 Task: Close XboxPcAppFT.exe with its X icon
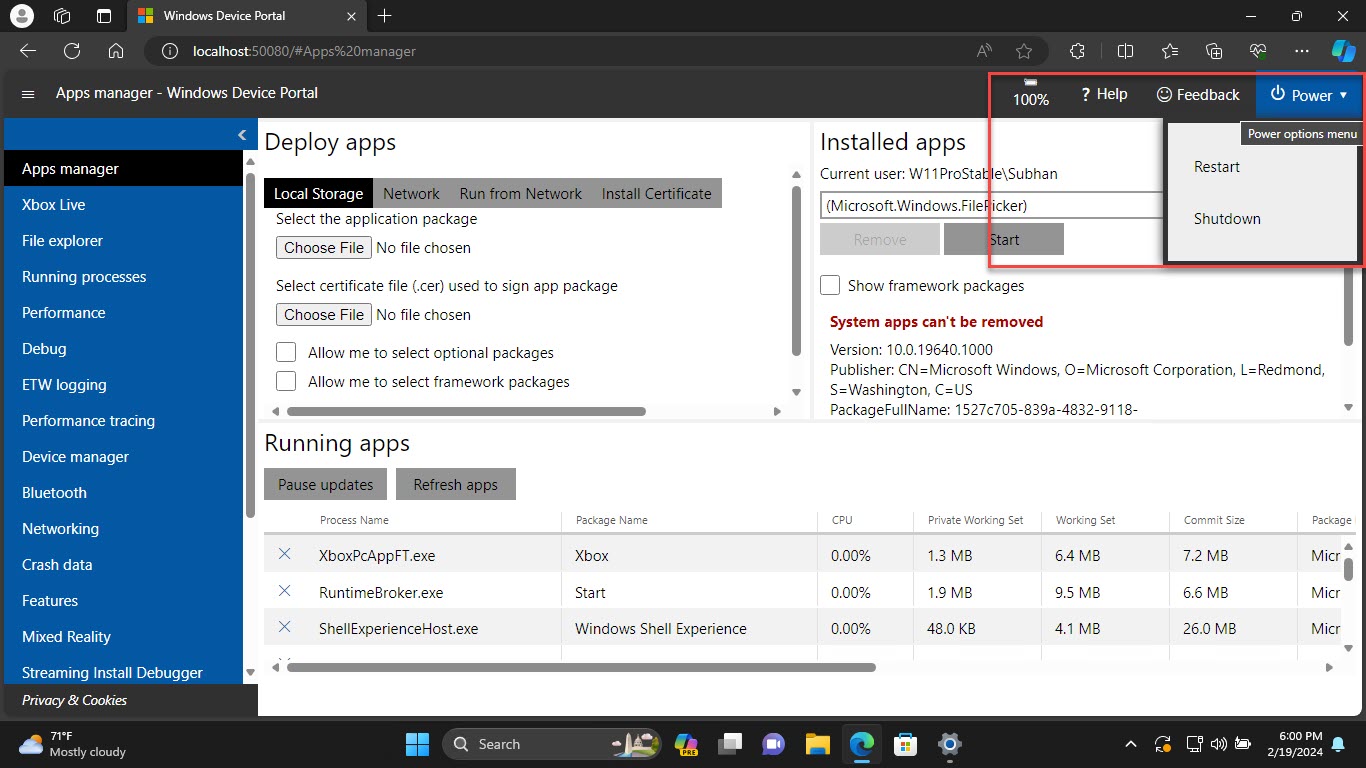pyautogui.click(x=284, y=554)
